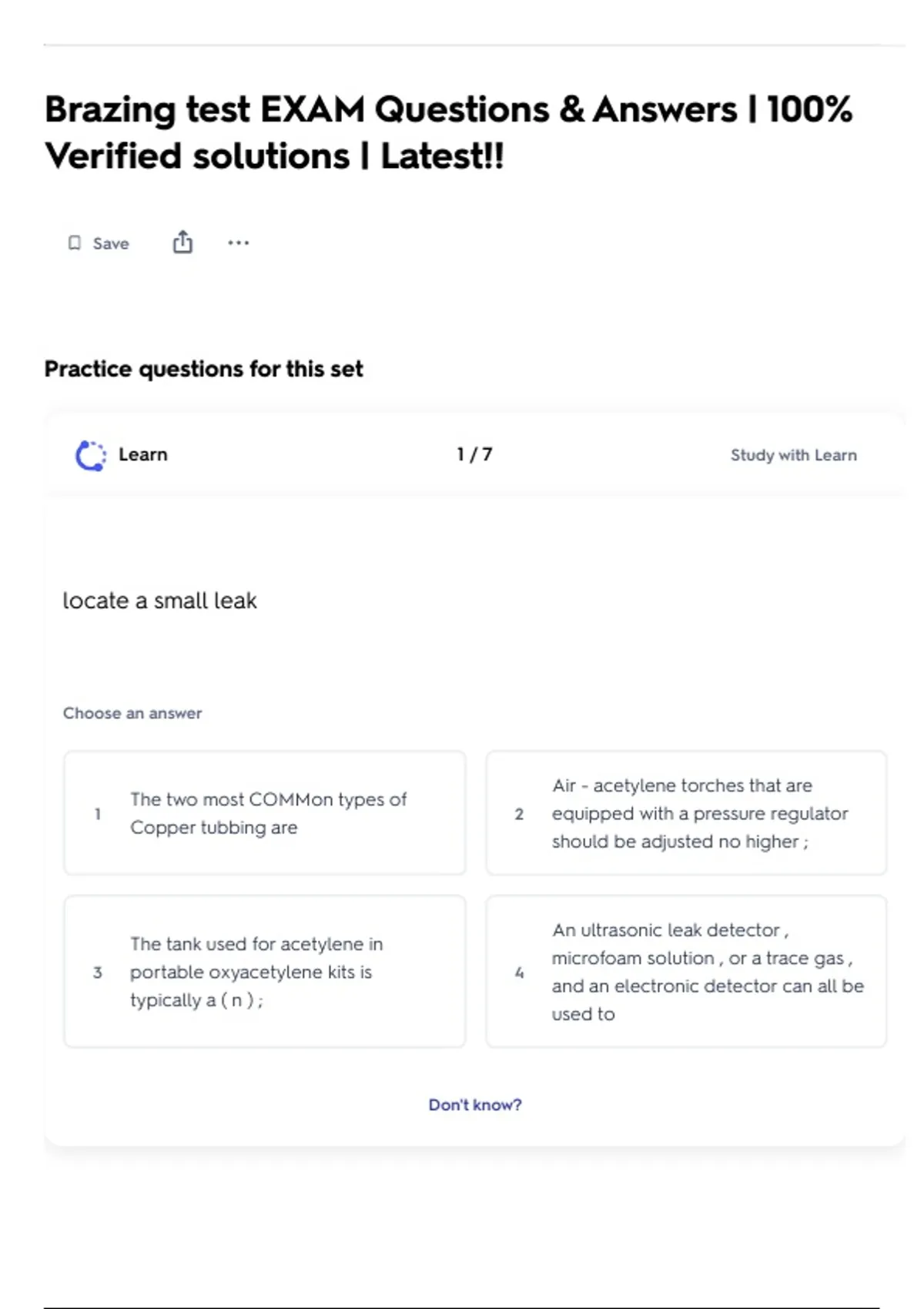Click the 1 / 7 progress counter

[474, 454]
